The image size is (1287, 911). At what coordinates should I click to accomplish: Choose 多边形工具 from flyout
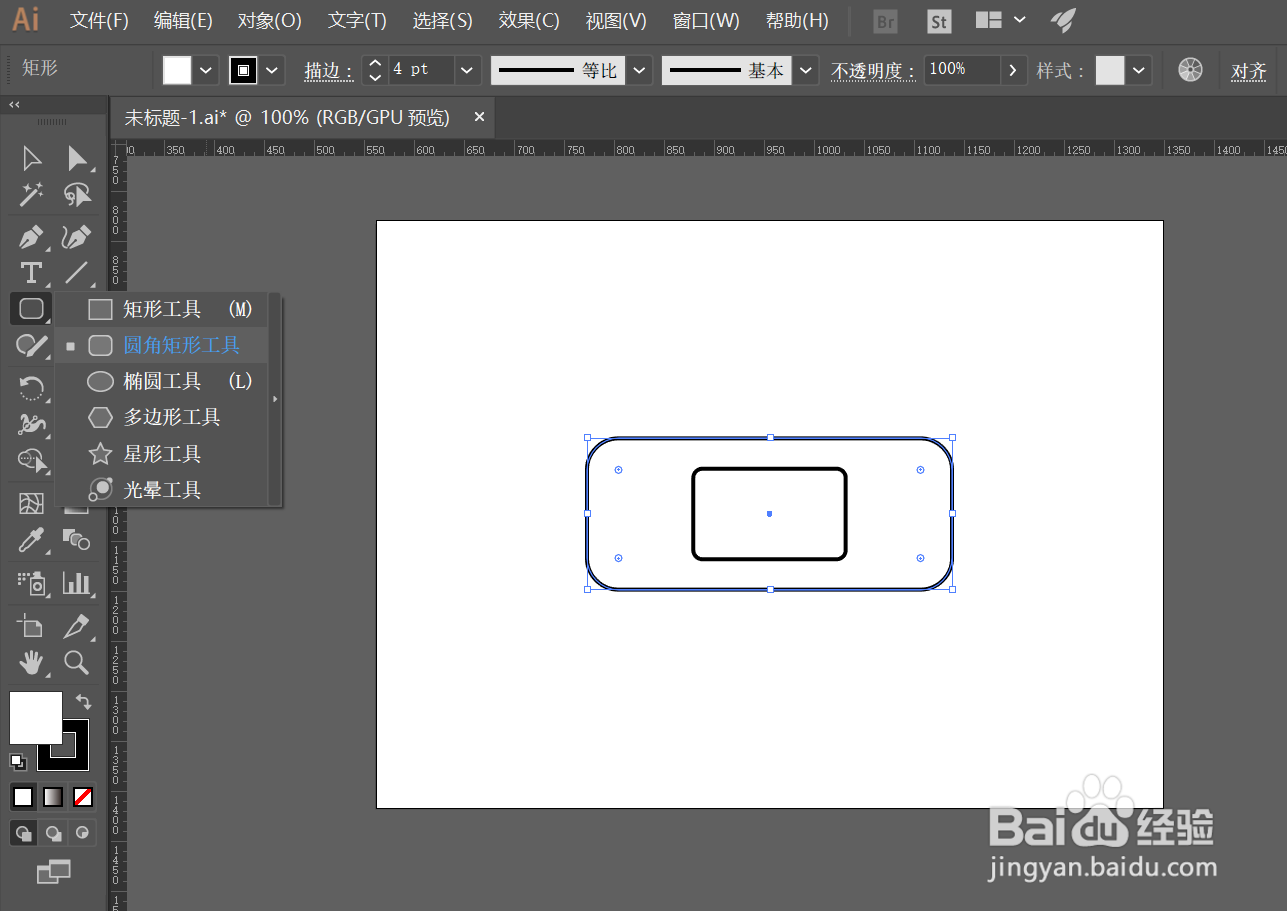coord(161,418)
